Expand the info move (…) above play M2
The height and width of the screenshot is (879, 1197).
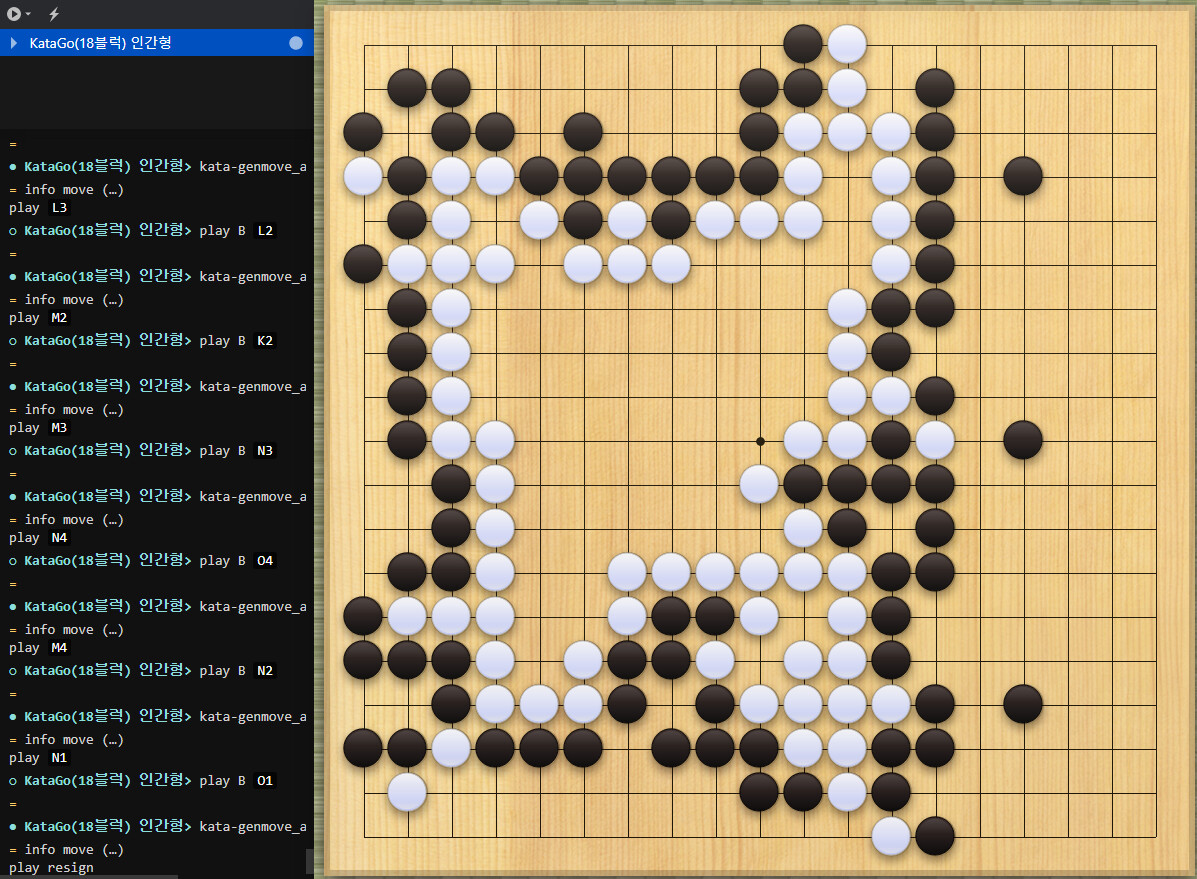click(x=74, y=299)
